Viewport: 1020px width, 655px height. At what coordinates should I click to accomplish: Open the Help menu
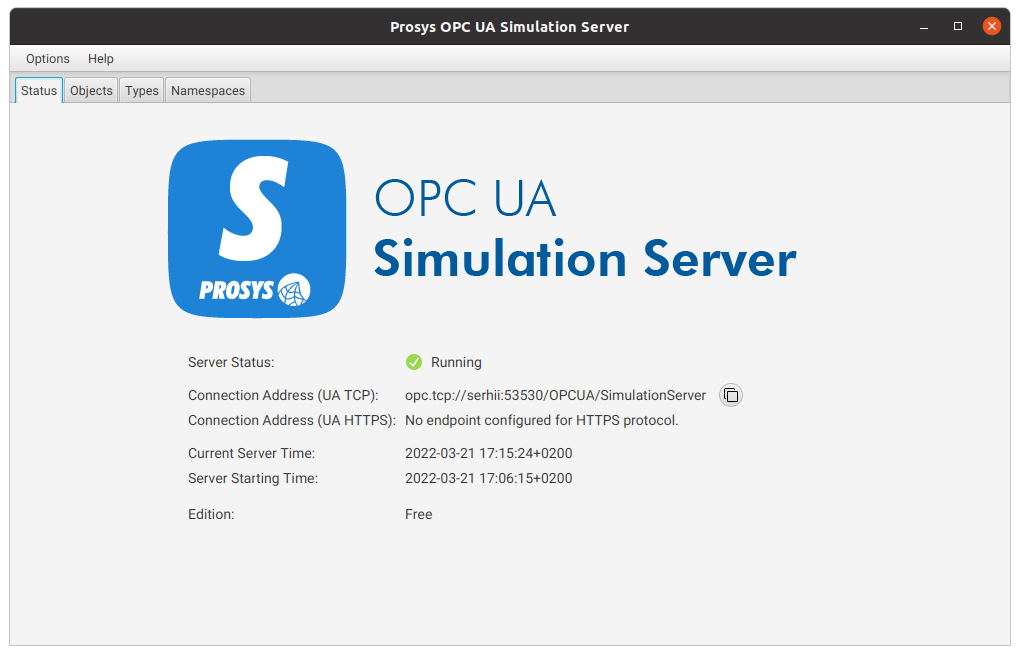[101, 59]
